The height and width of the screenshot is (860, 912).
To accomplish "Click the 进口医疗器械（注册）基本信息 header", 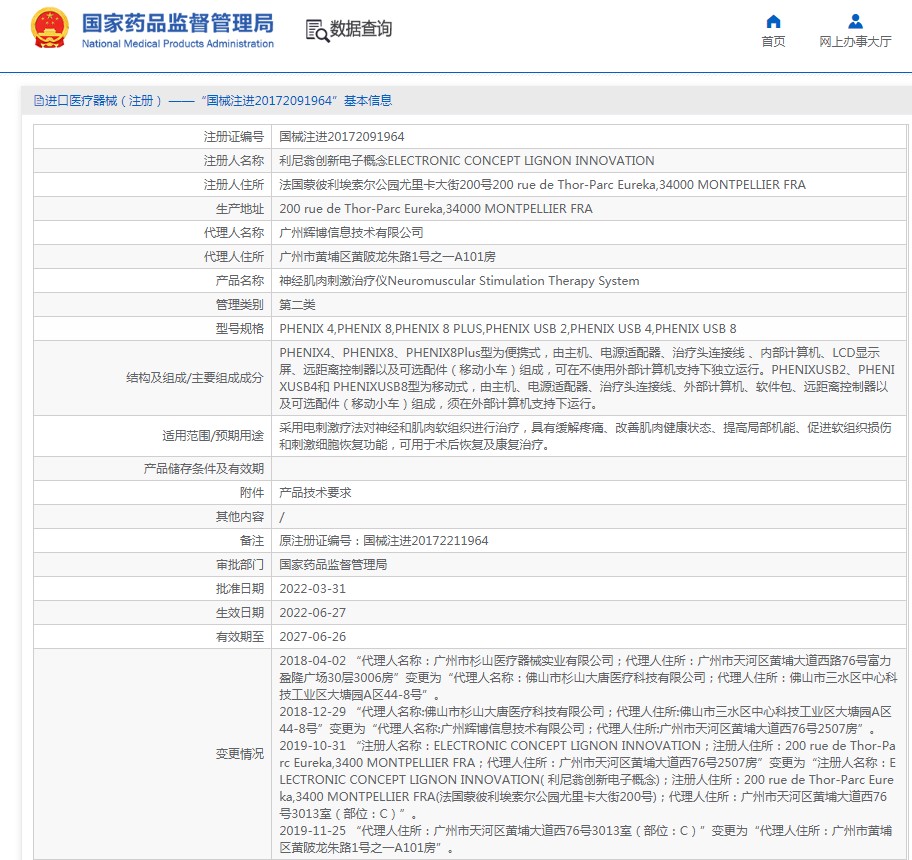I will click(x=213, y=101).
